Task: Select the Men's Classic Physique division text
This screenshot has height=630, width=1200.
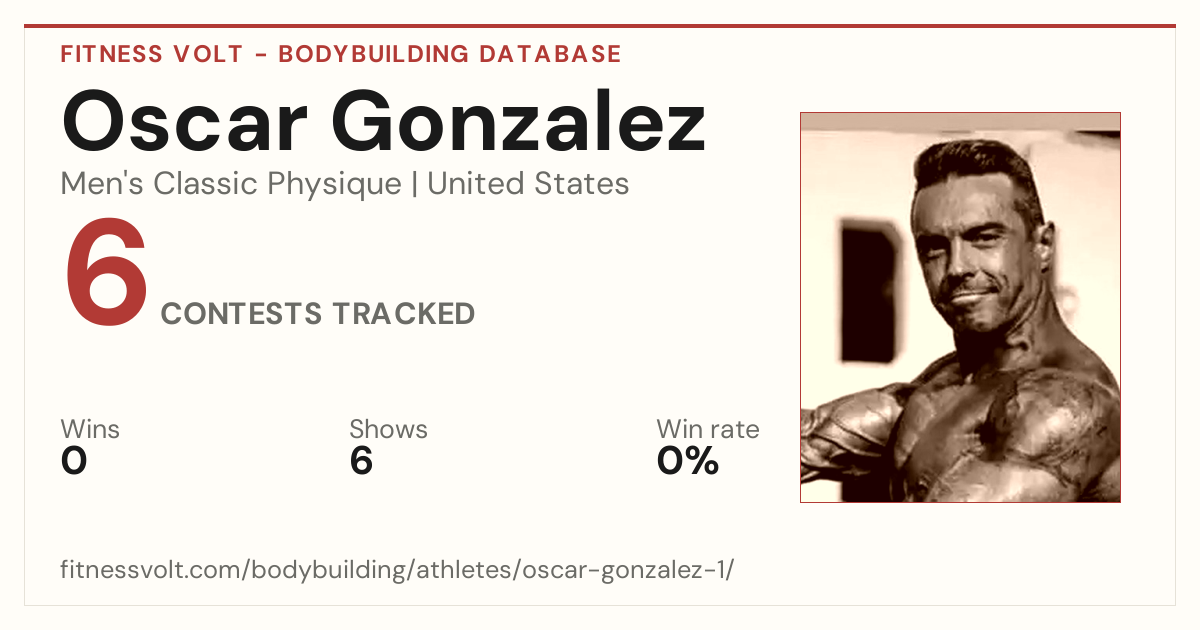Action: click(x=232, y=184)
